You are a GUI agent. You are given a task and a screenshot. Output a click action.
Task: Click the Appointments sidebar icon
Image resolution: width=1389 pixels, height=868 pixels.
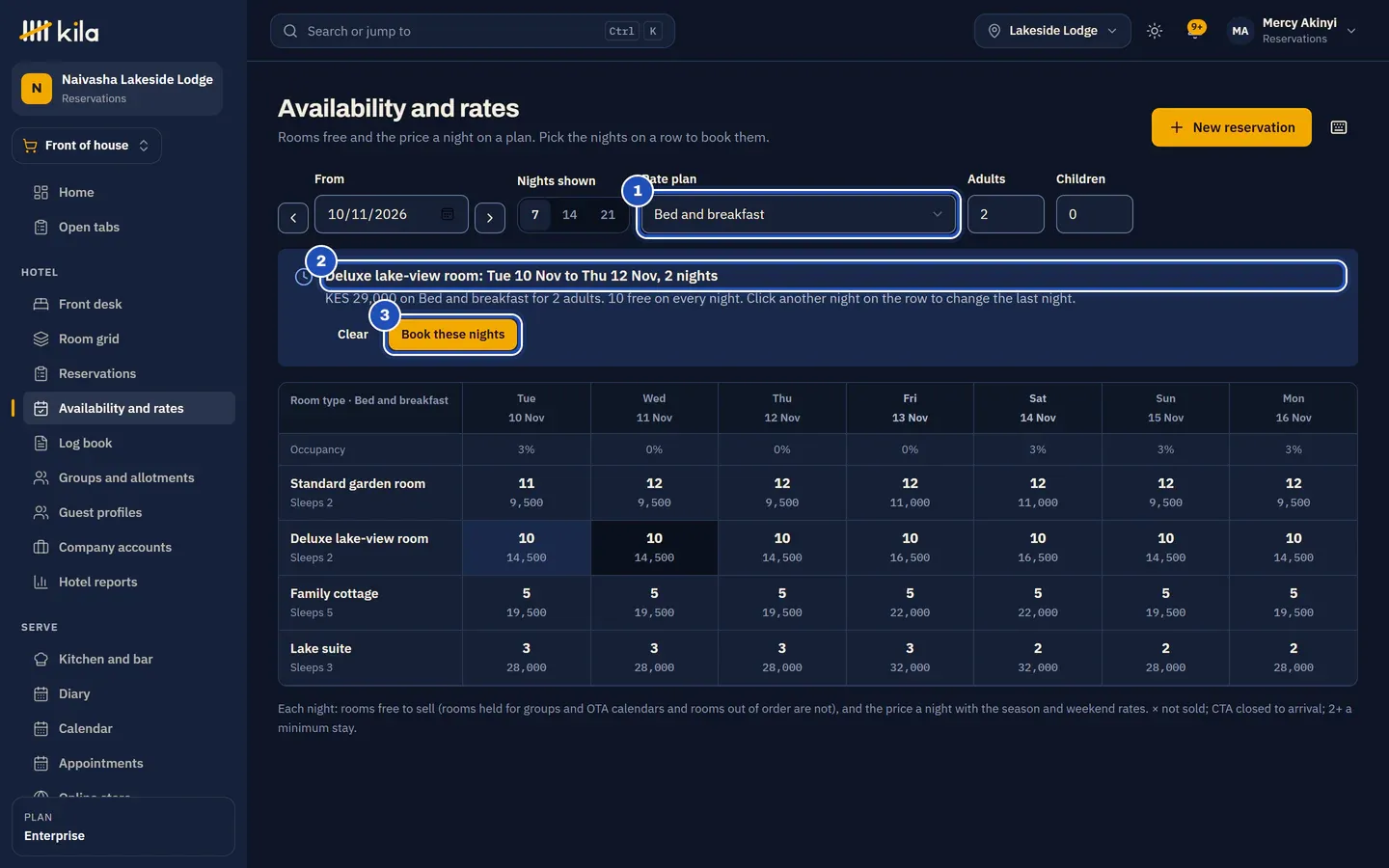pos(41,763)
